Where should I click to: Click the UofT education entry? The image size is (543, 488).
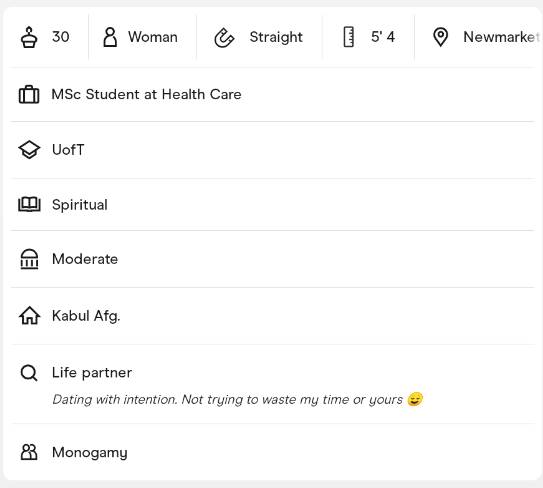pyautogui.click(x=68, y=150)
